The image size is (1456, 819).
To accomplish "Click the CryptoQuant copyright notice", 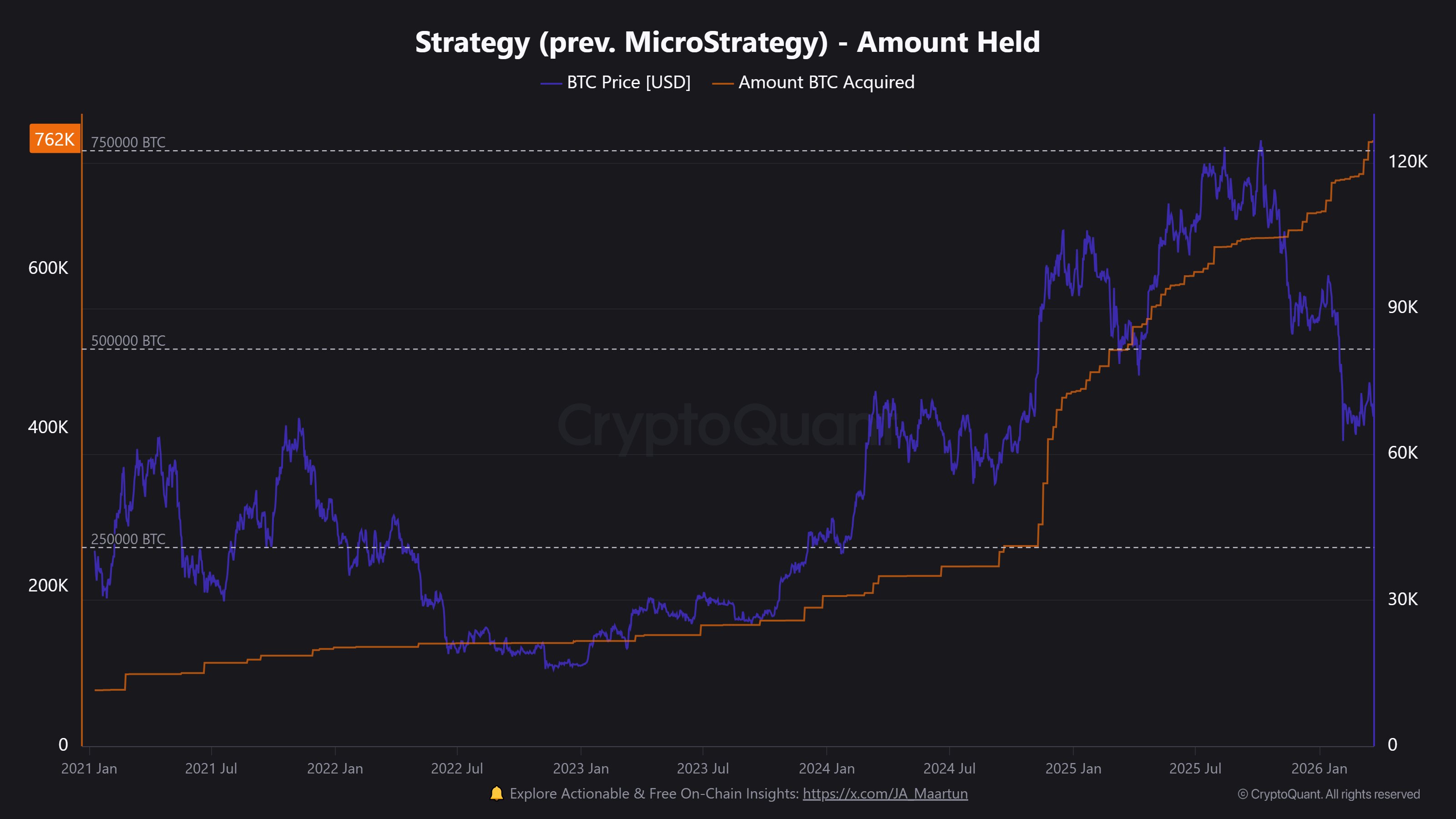I will 1328,794.
